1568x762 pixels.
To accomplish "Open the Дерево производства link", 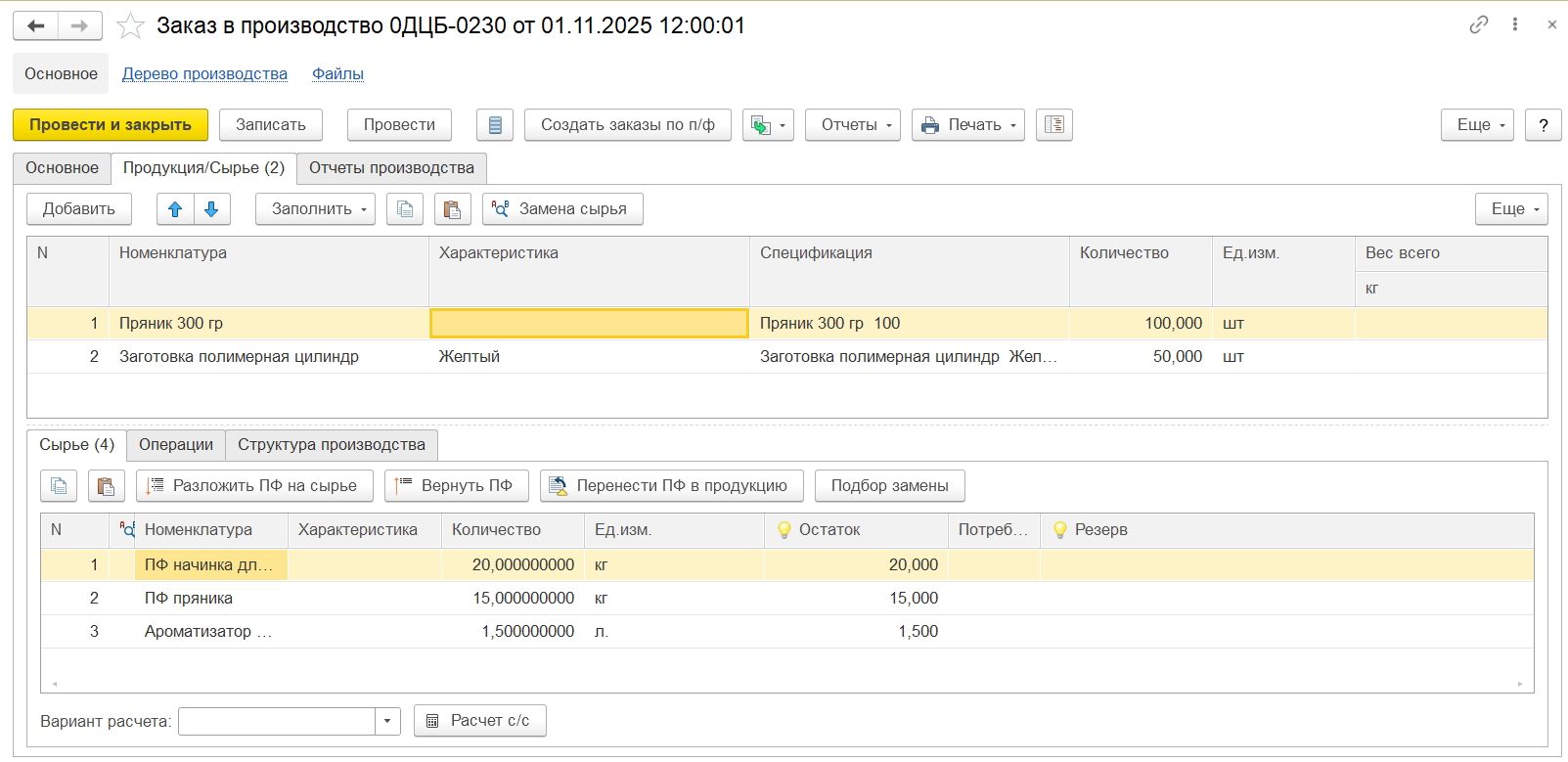I will (204, 74).
